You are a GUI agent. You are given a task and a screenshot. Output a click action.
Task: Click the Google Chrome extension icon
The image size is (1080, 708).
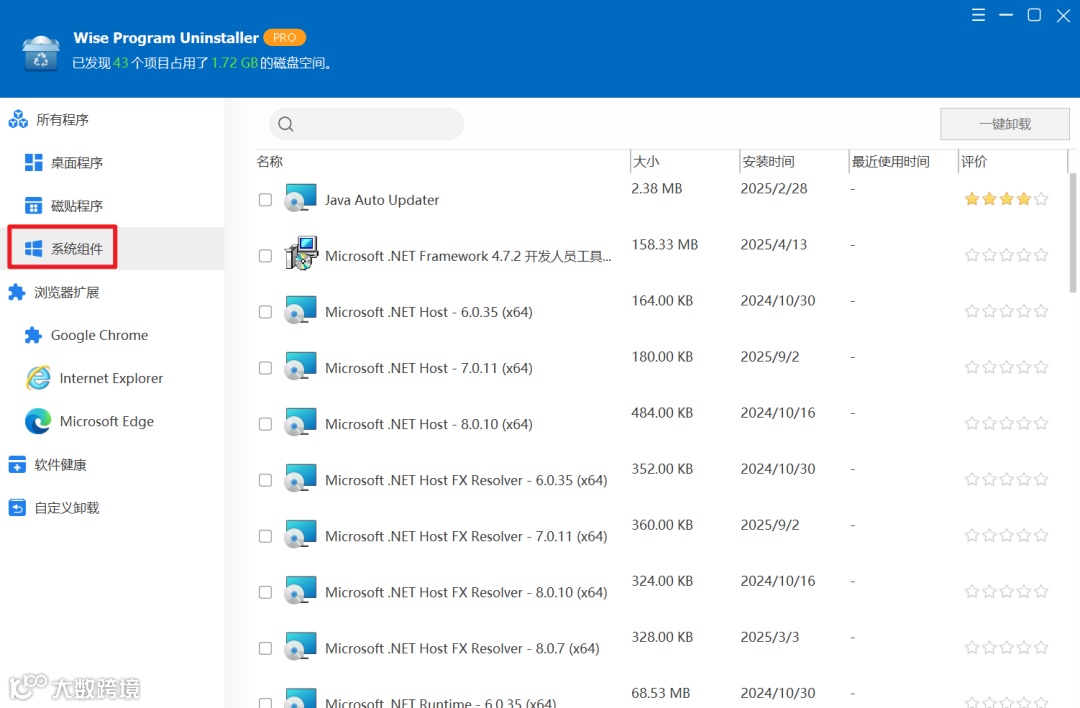click(33, 335)
